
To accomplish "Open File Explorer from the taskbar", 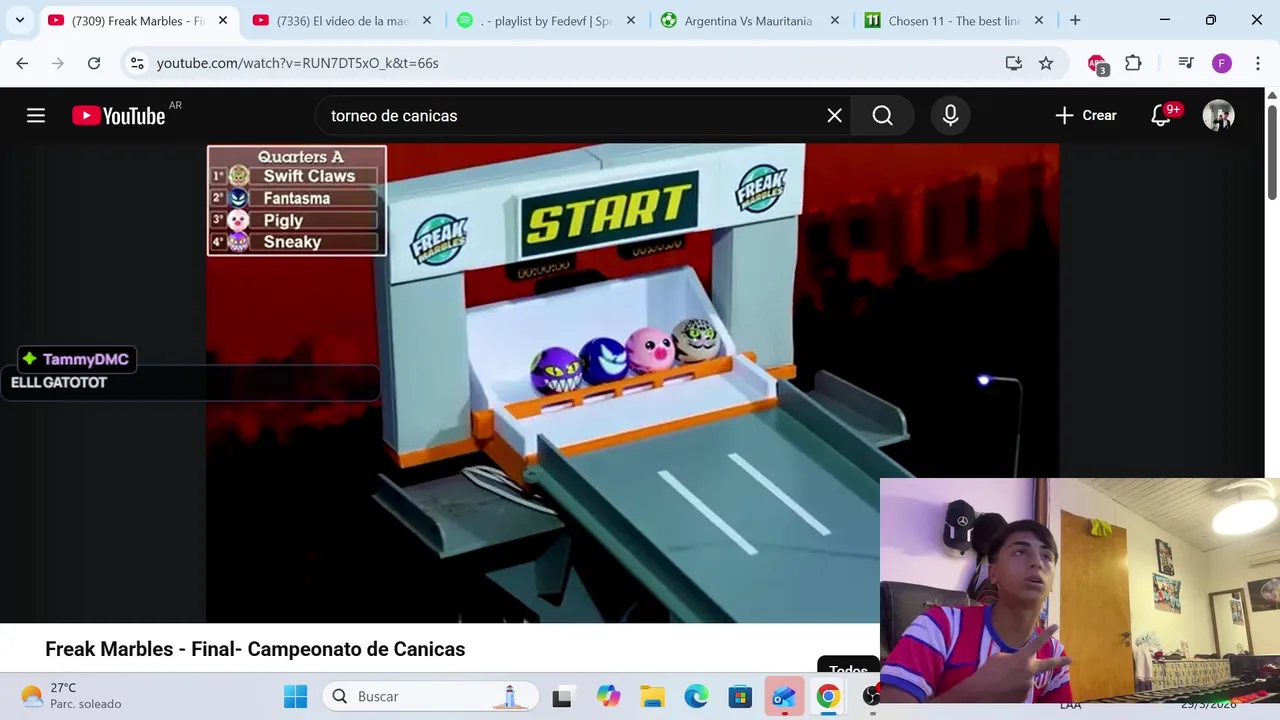I will (x=652, y=696).
